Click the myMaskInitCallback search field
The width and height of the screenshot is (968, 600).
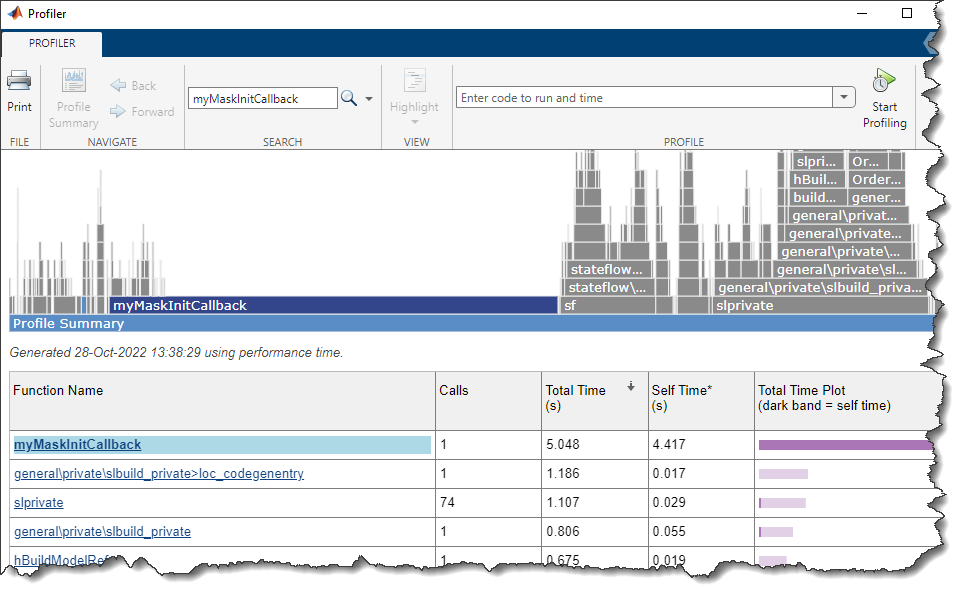coord(262,99)
